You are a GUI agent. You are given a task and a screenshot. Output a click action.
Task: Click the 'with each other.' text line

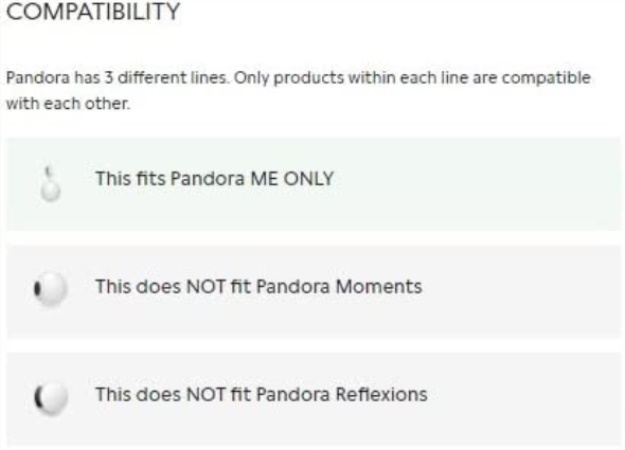(68, 104)
